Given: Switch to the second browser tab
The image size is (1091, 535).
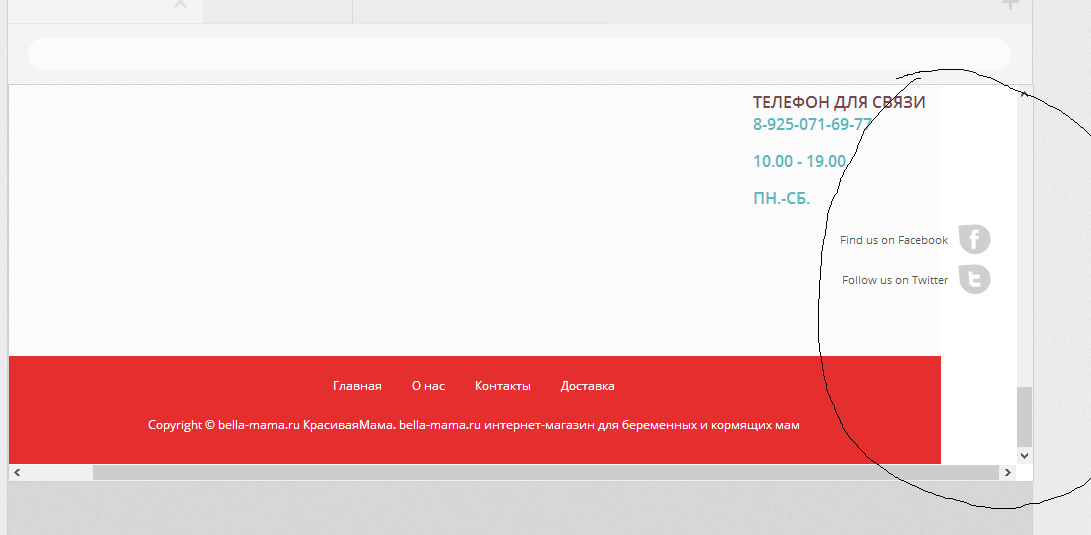Looking at the screenshot, I should click(278, 10).
